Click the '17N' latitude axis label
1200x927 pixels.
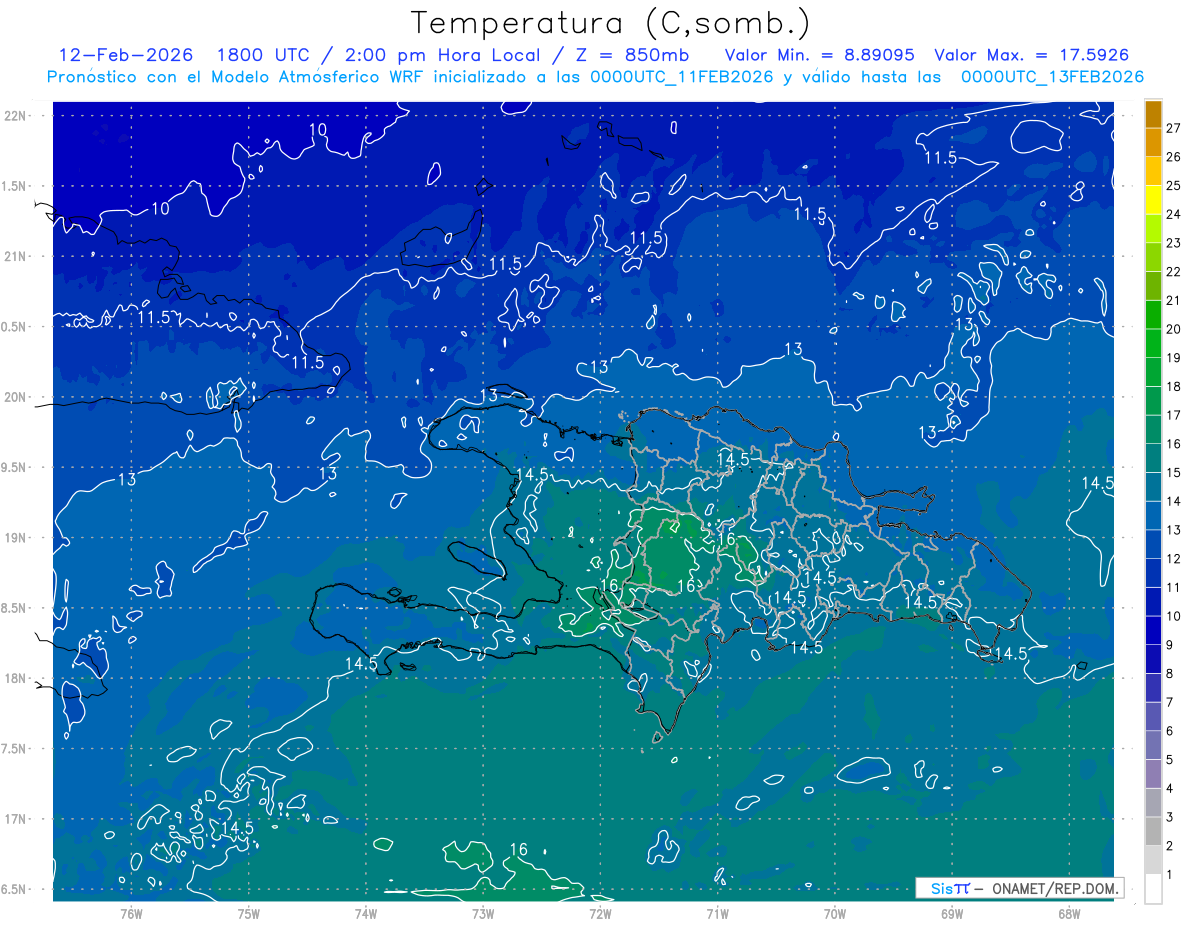click(15, 819)
